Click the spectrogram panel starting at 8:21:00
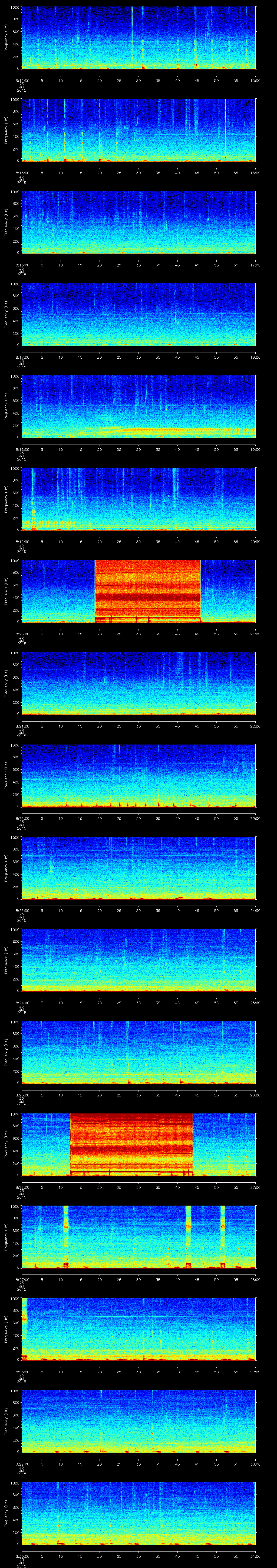The height and width of the screenshot is (1568, 277). pyautogui.click(x=139, y=683)
